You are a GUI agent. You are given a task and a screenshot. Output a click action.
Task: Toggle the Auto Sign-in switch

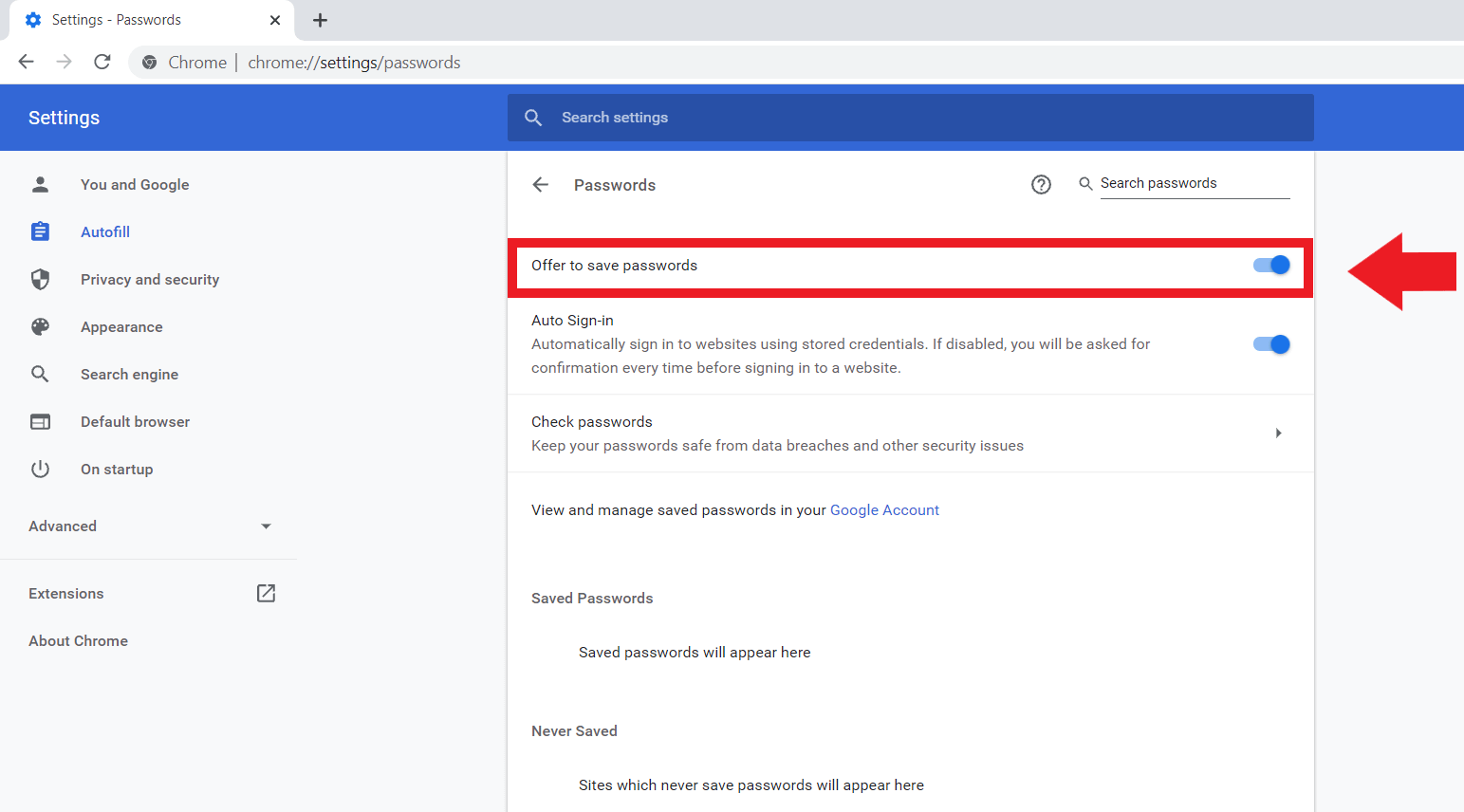[1271, 344]
